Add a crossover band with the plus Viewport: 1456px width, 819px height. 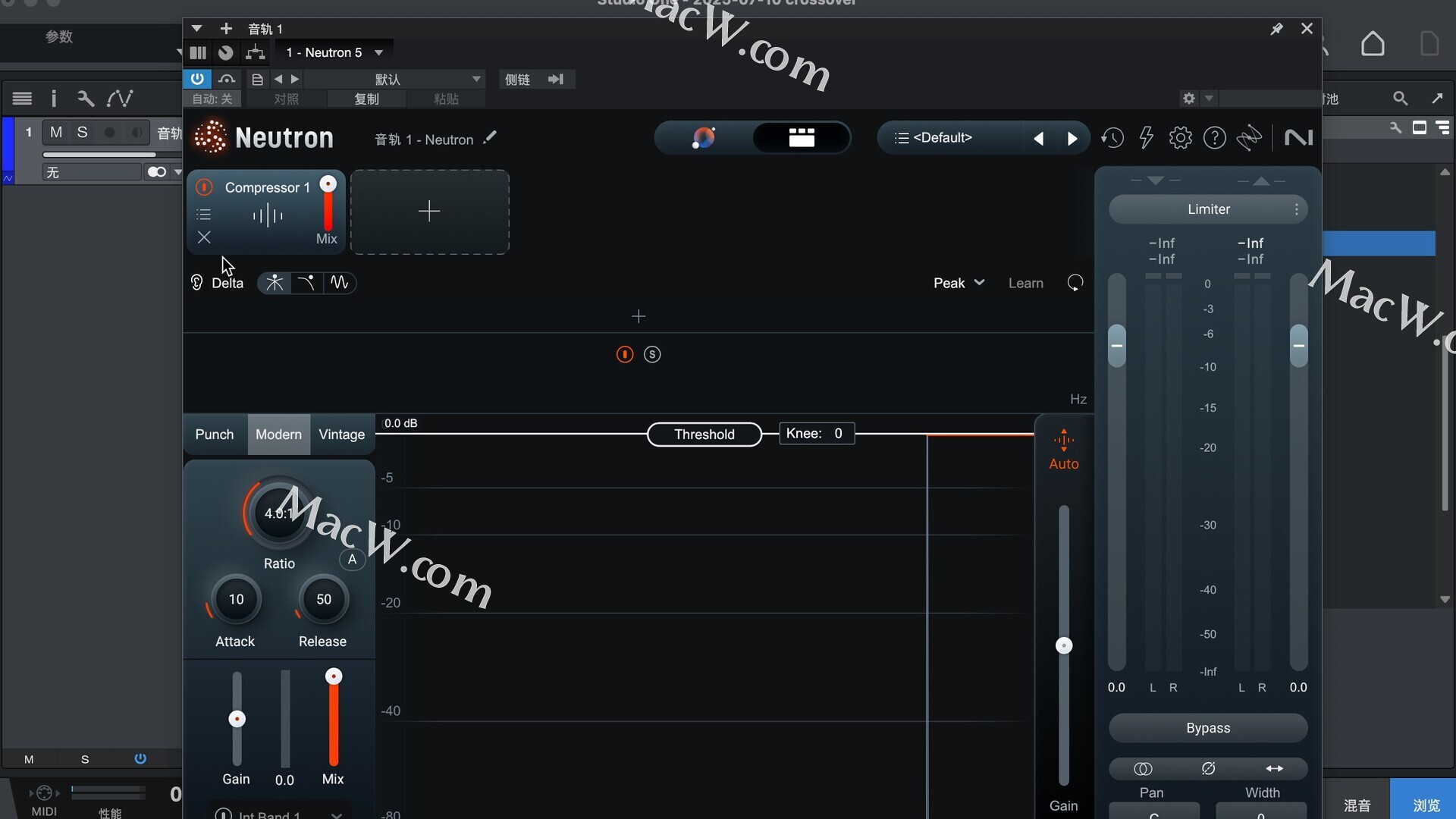click(639, 316)
